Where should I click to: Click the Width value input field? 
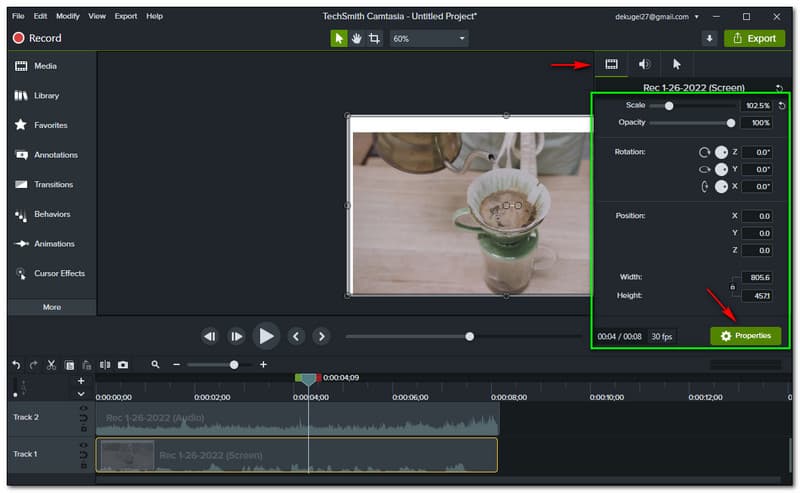(756, 277)
